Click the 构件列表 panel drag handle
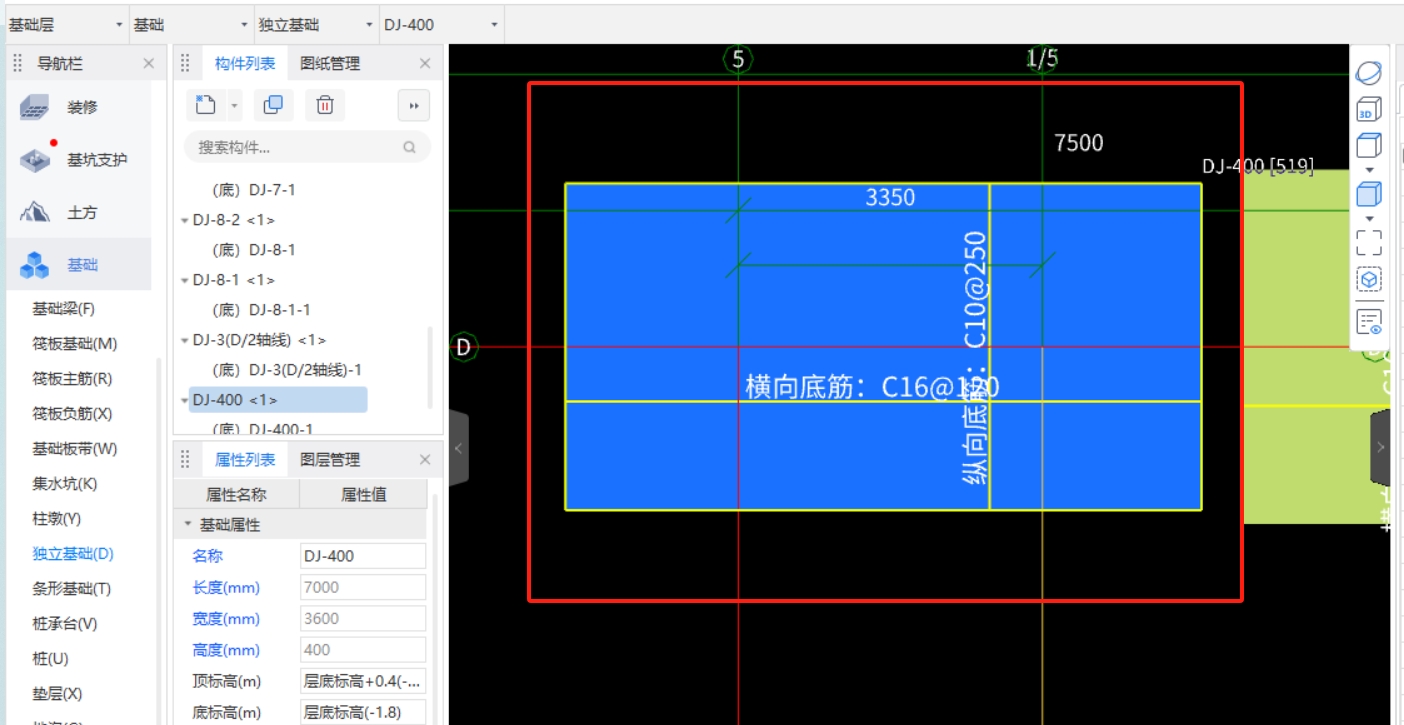Screen dimensions: 1404x725 [x=185, y=63]
